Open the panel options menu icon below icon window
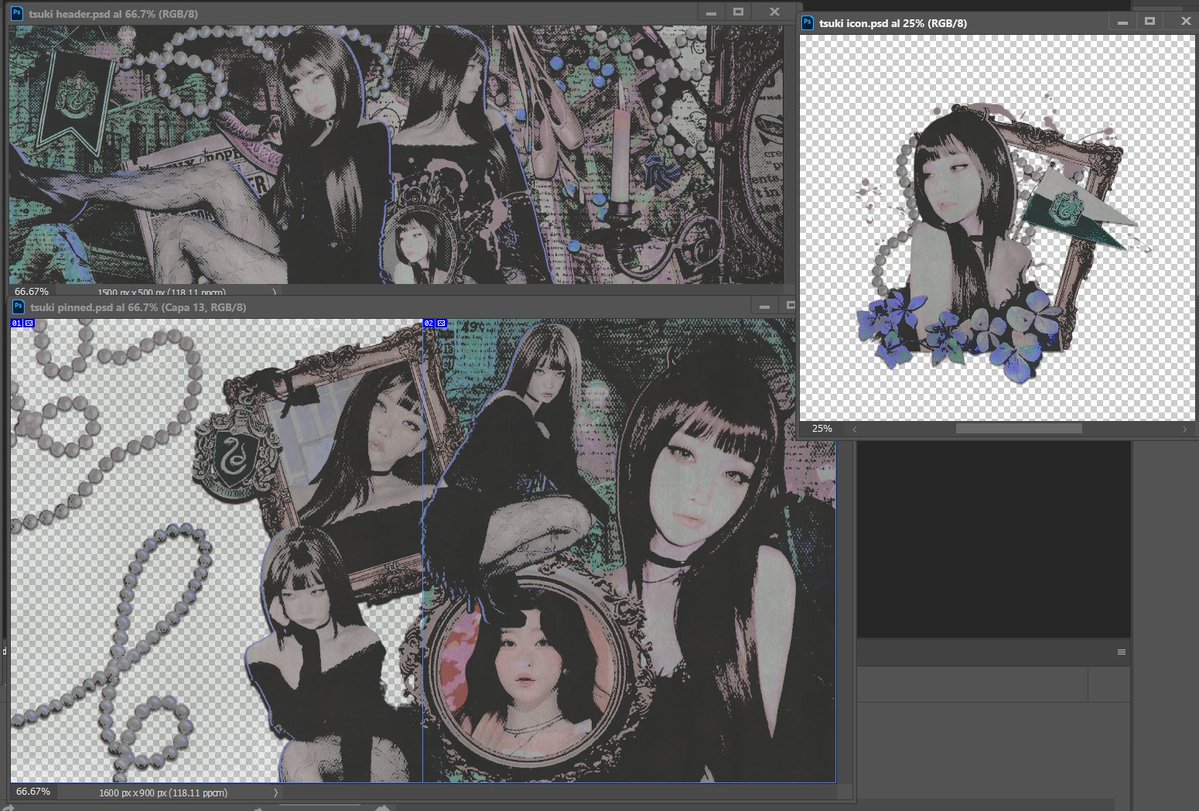Screen dimensions: 1199x811 coord(1121,652)
